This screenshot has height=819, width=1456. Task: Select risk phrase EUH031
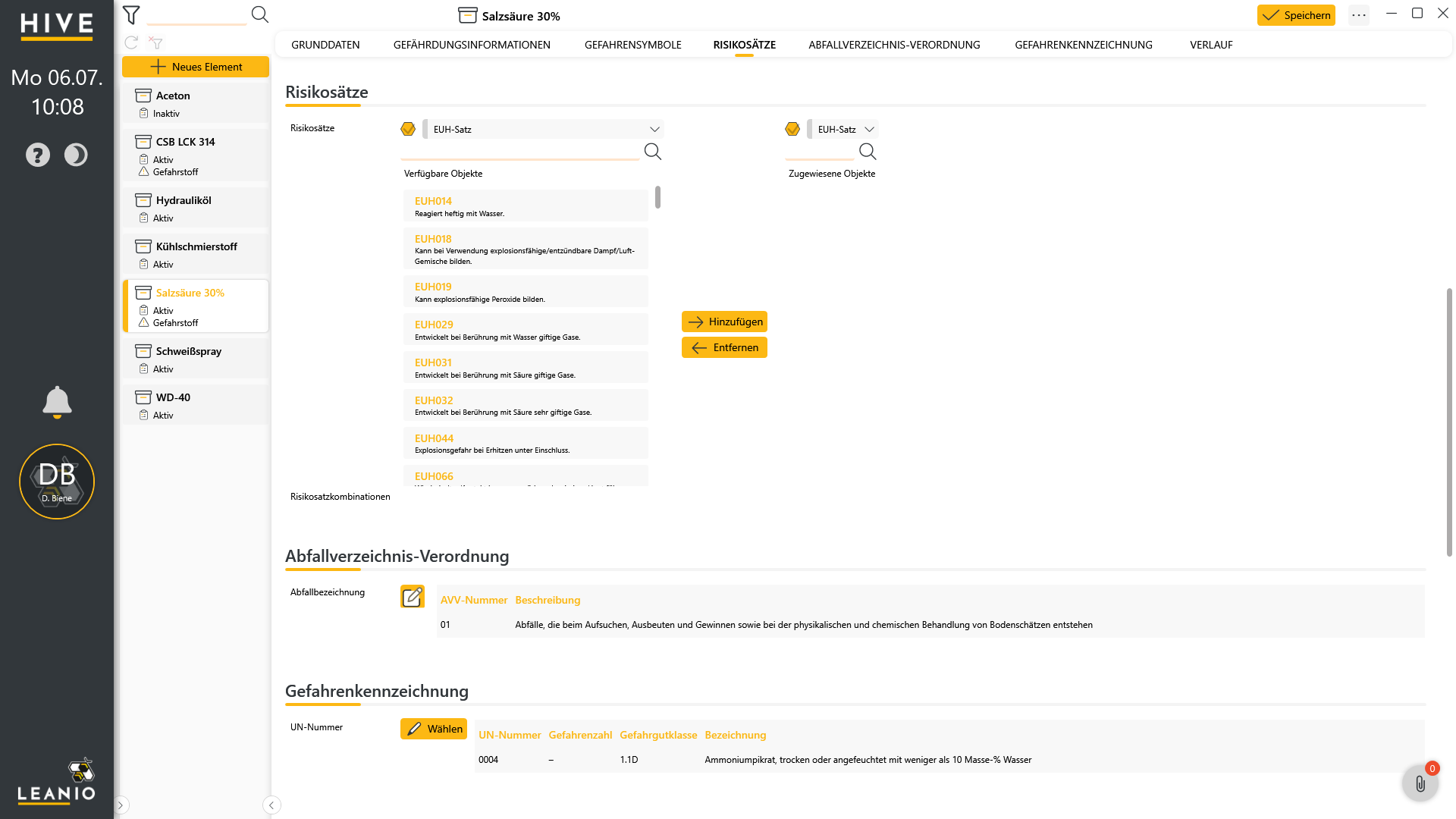point(526,367)
